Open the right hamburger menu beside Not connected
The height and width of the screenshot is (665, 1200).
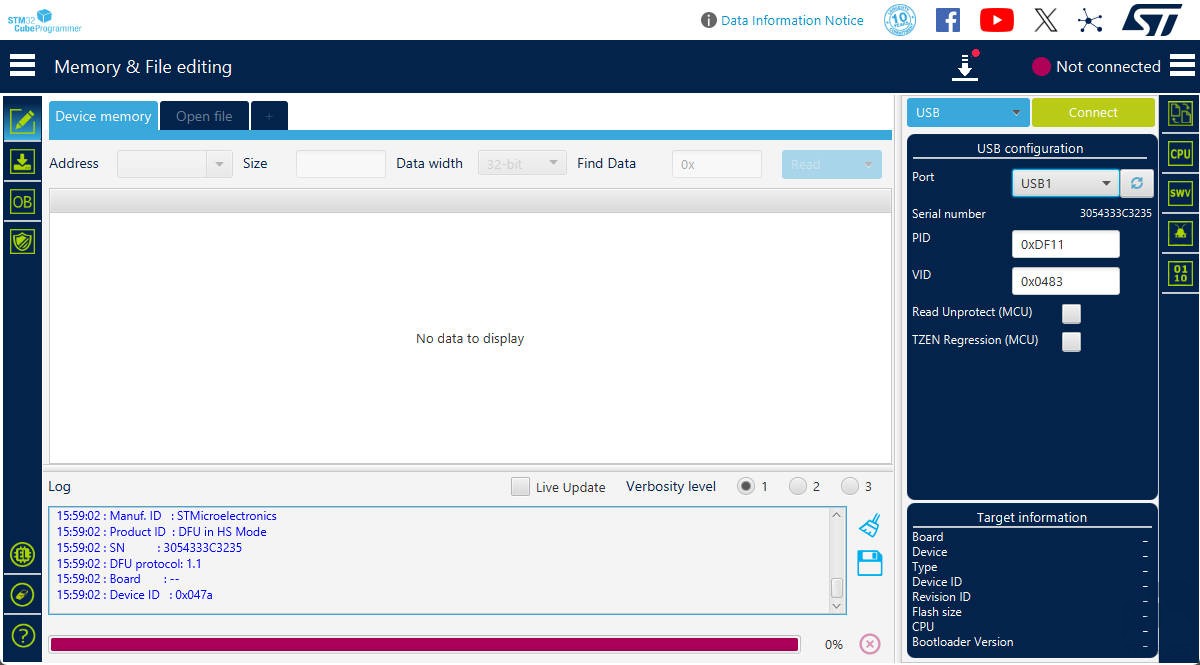(1182, 65)
